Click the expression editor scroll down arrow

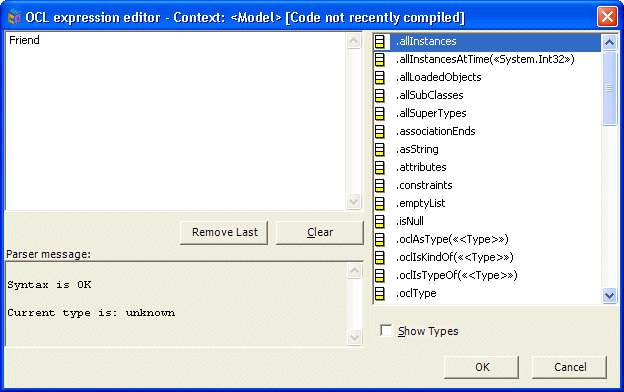(353, 201)
